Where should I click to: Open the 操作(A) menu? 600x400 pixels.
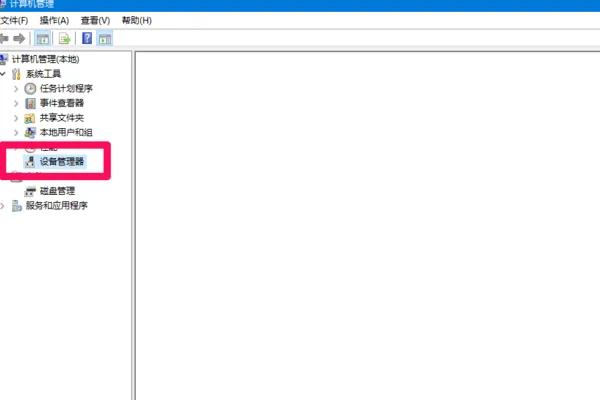pyautogui.click(x=54, y=20)
